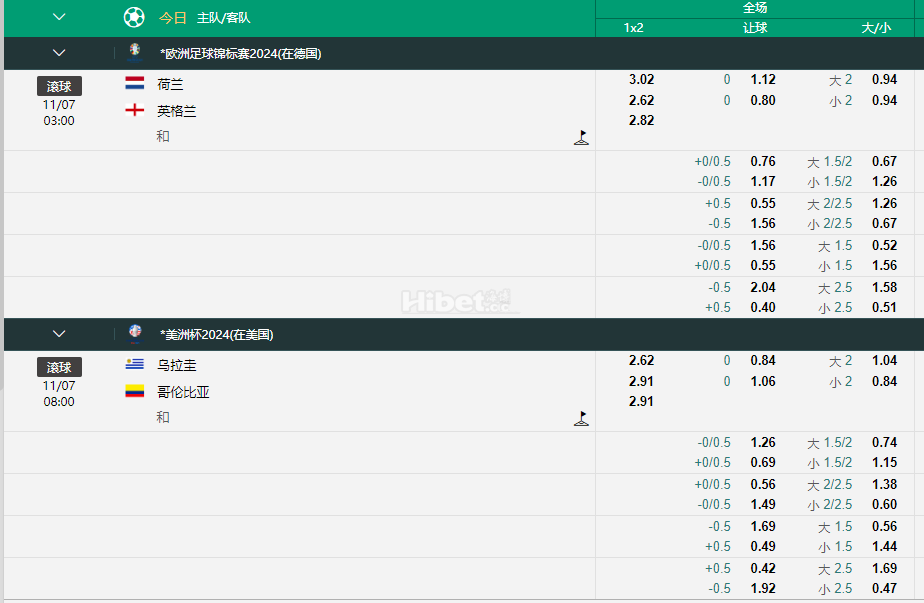Screen dimensions: 924x603
Task: Select handicap -0.5 odds 1.92
Action: point(763,589)
